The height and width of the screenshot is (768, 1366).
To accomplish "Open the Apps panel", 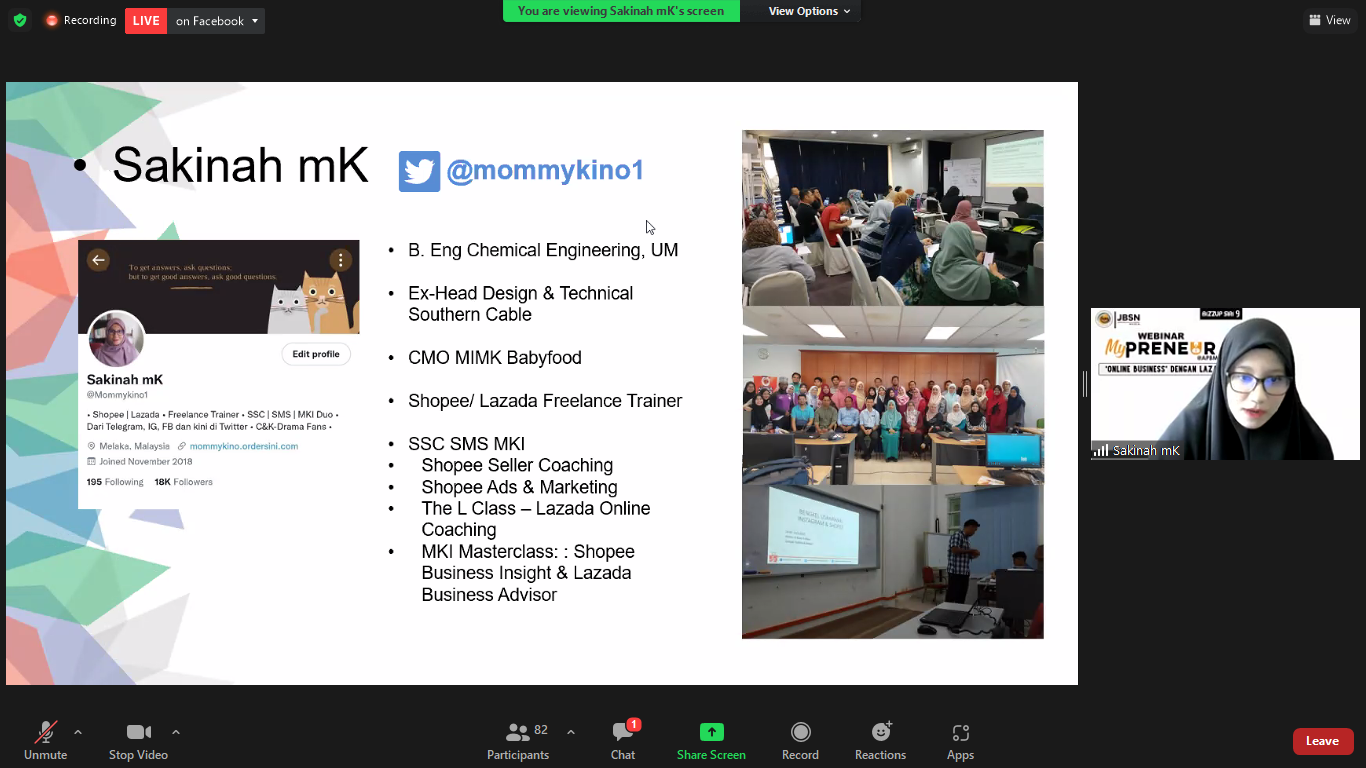I will (960, 740).
